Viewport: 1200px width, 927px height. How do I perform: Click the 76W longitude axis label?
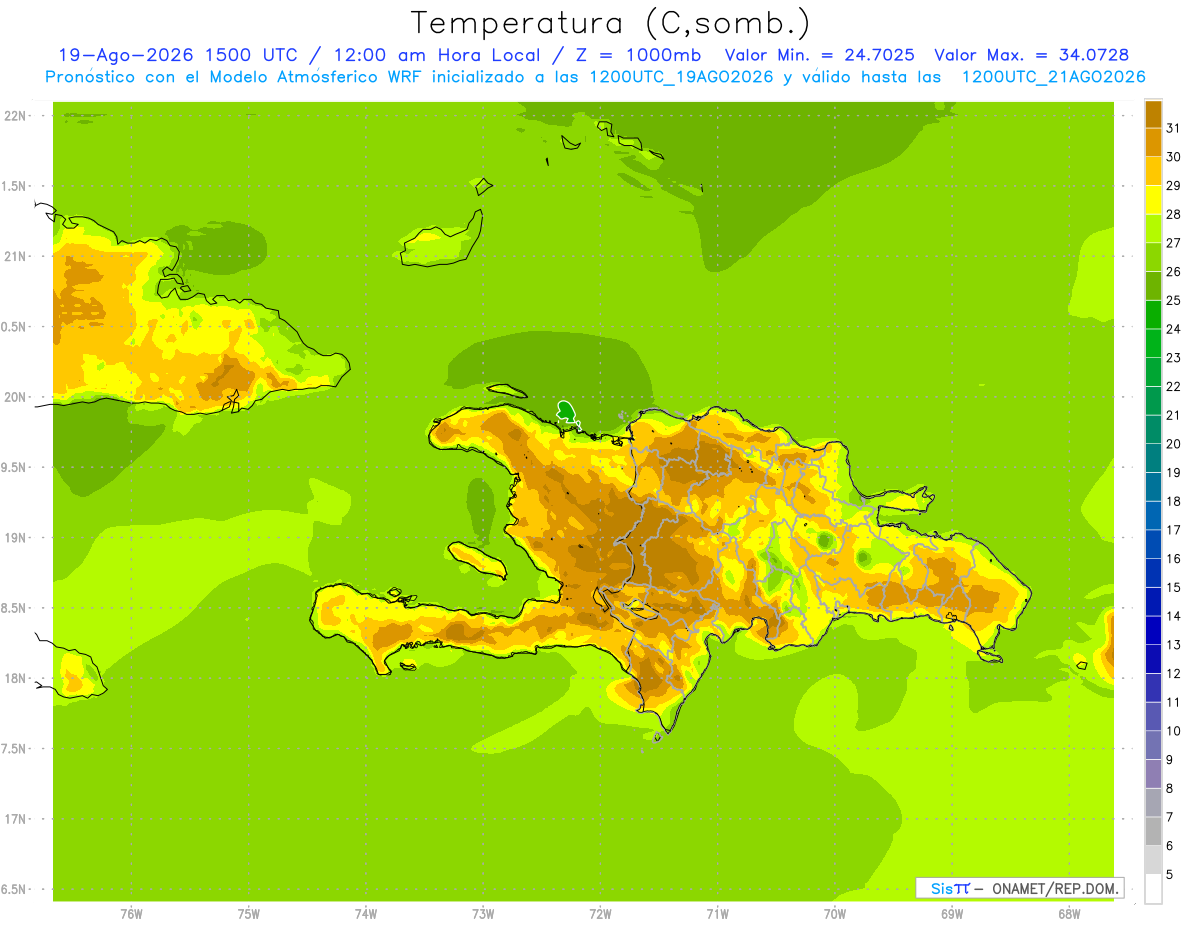coord(131,915)
